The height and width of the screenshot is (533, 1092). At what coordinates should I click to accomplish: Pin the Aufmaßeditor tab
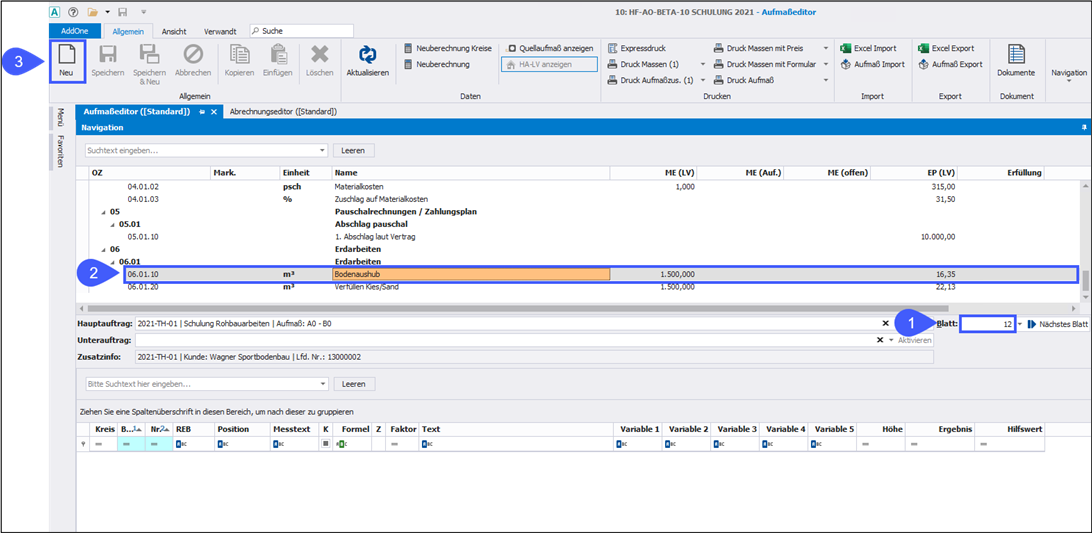coord(201,112)
